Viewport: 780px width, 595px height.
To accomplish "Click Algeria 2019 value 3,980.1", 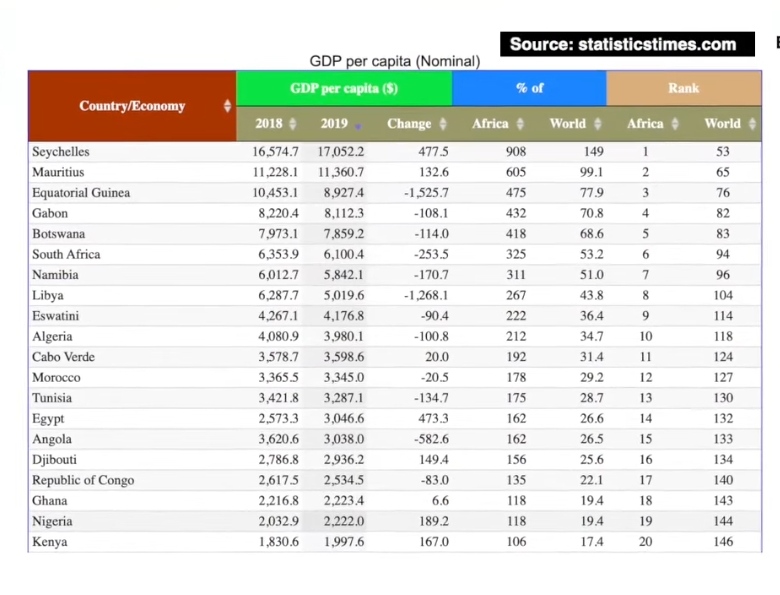I will [344, 336].
